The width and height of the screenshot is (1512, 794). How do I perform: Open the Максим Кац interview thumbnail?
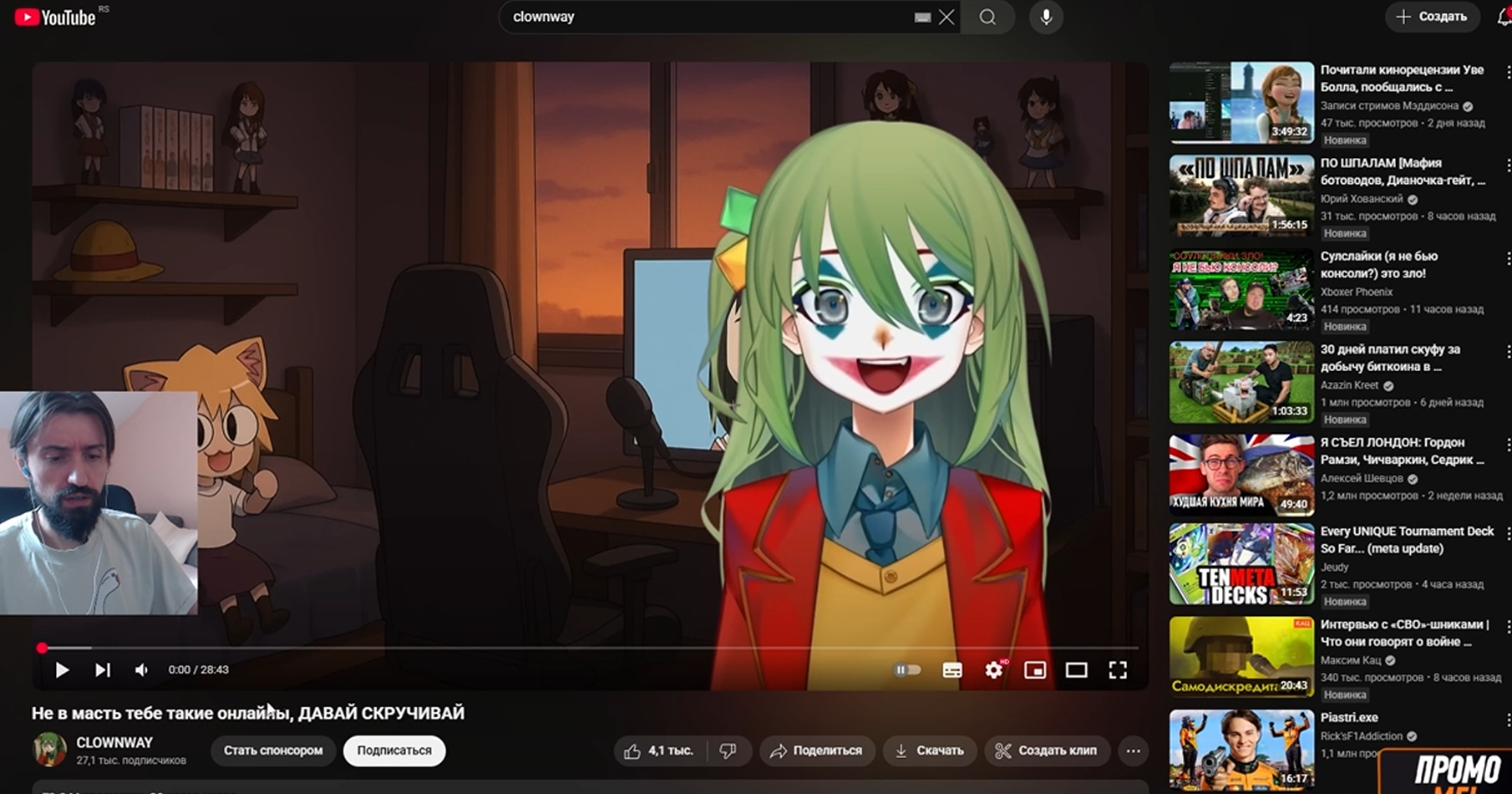(x=1241, y=657)
